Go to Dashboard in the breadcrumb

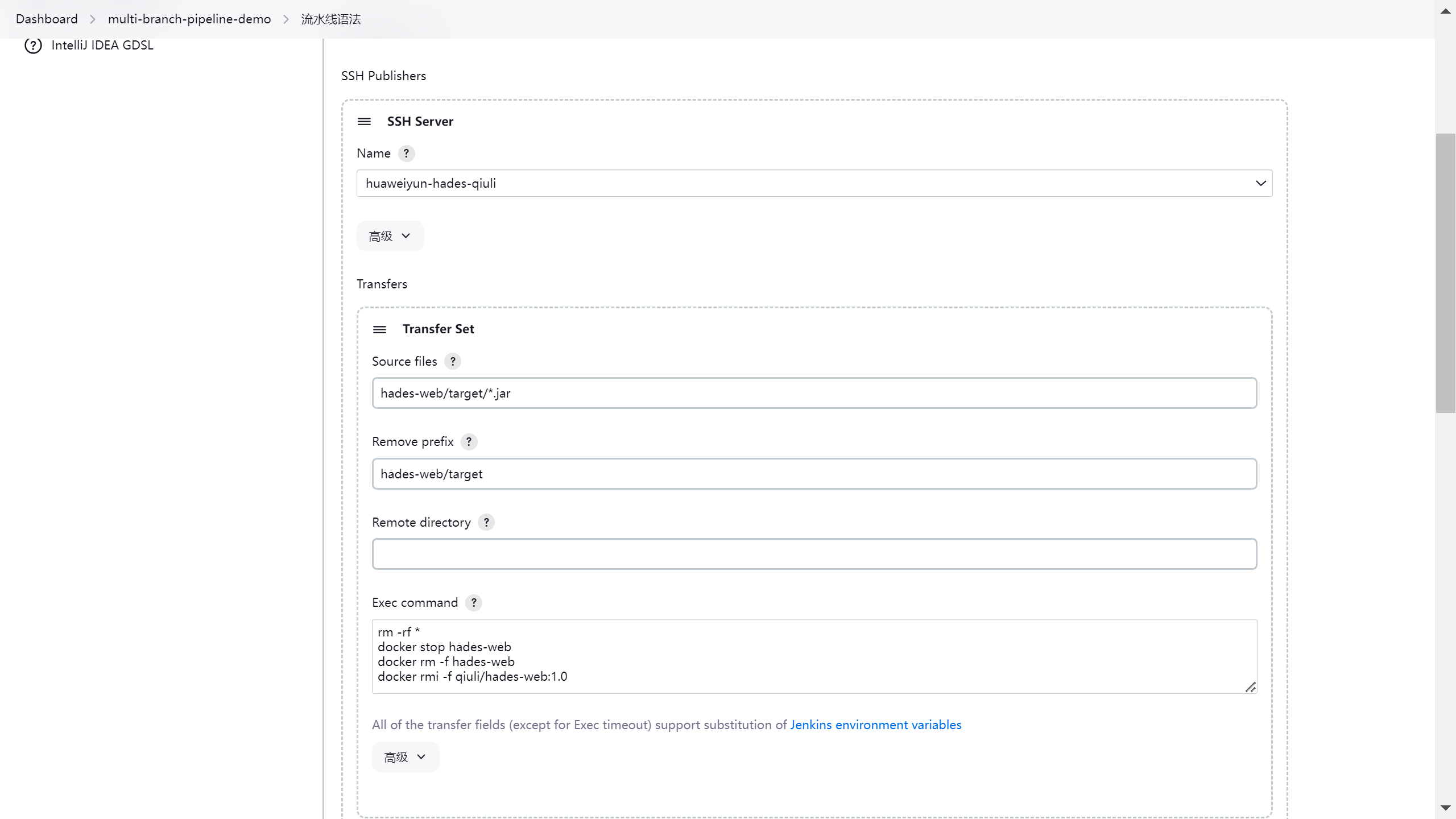[x=47, y=19]
